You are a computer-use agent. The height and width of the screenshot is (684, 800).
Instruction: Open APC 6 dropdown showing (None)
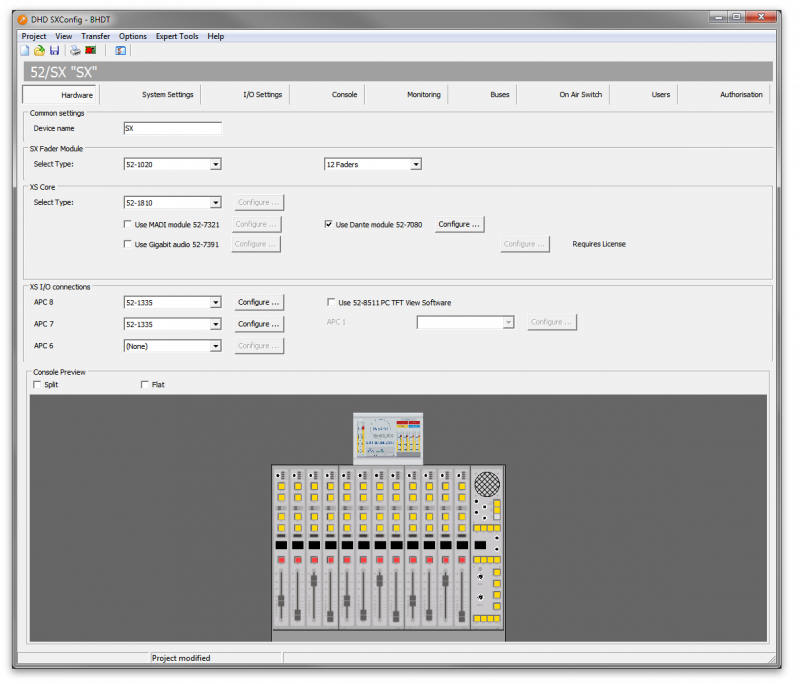pos(172,346)
